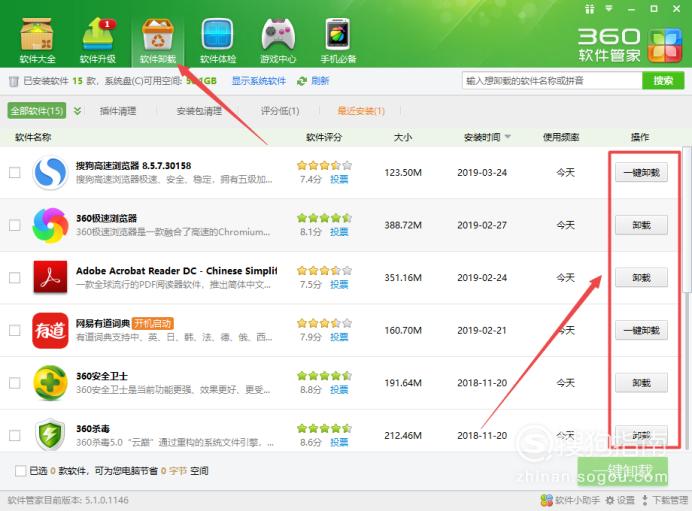The height and width of the screenshot is (511, 692).
Task: Tick the 360极速浏览器 checkbox
Action: point(15,225)
